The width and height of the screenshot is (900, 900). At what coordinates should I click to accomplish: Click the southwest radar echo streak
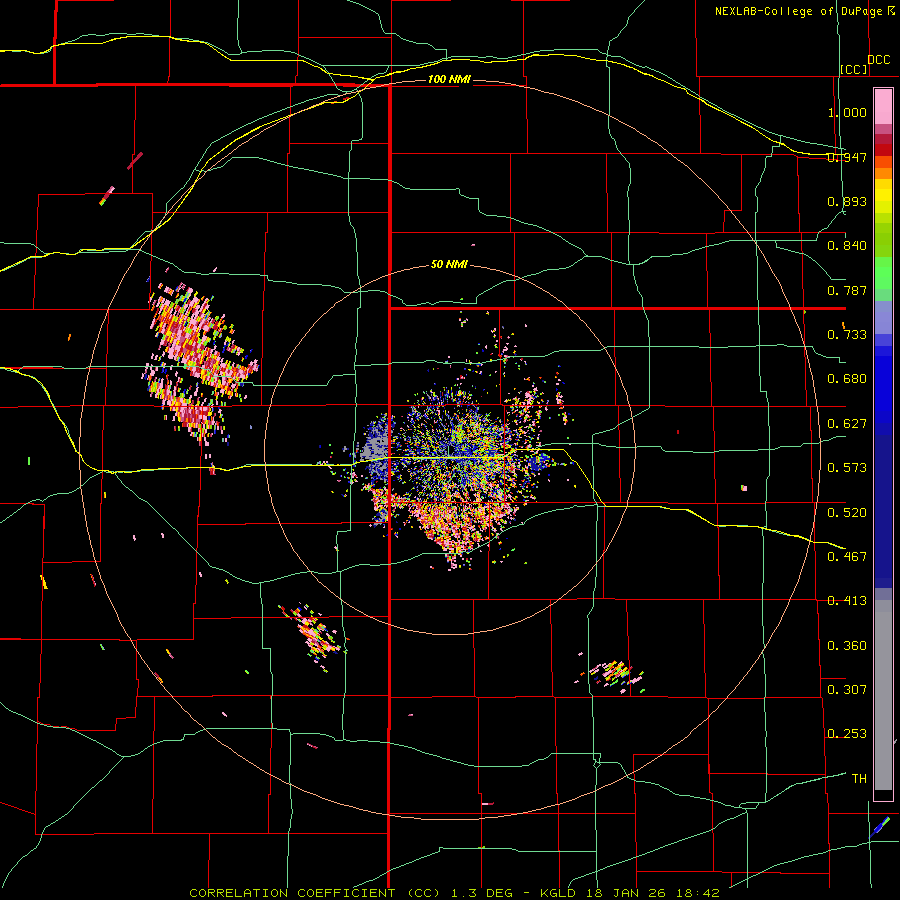[313, 634]
